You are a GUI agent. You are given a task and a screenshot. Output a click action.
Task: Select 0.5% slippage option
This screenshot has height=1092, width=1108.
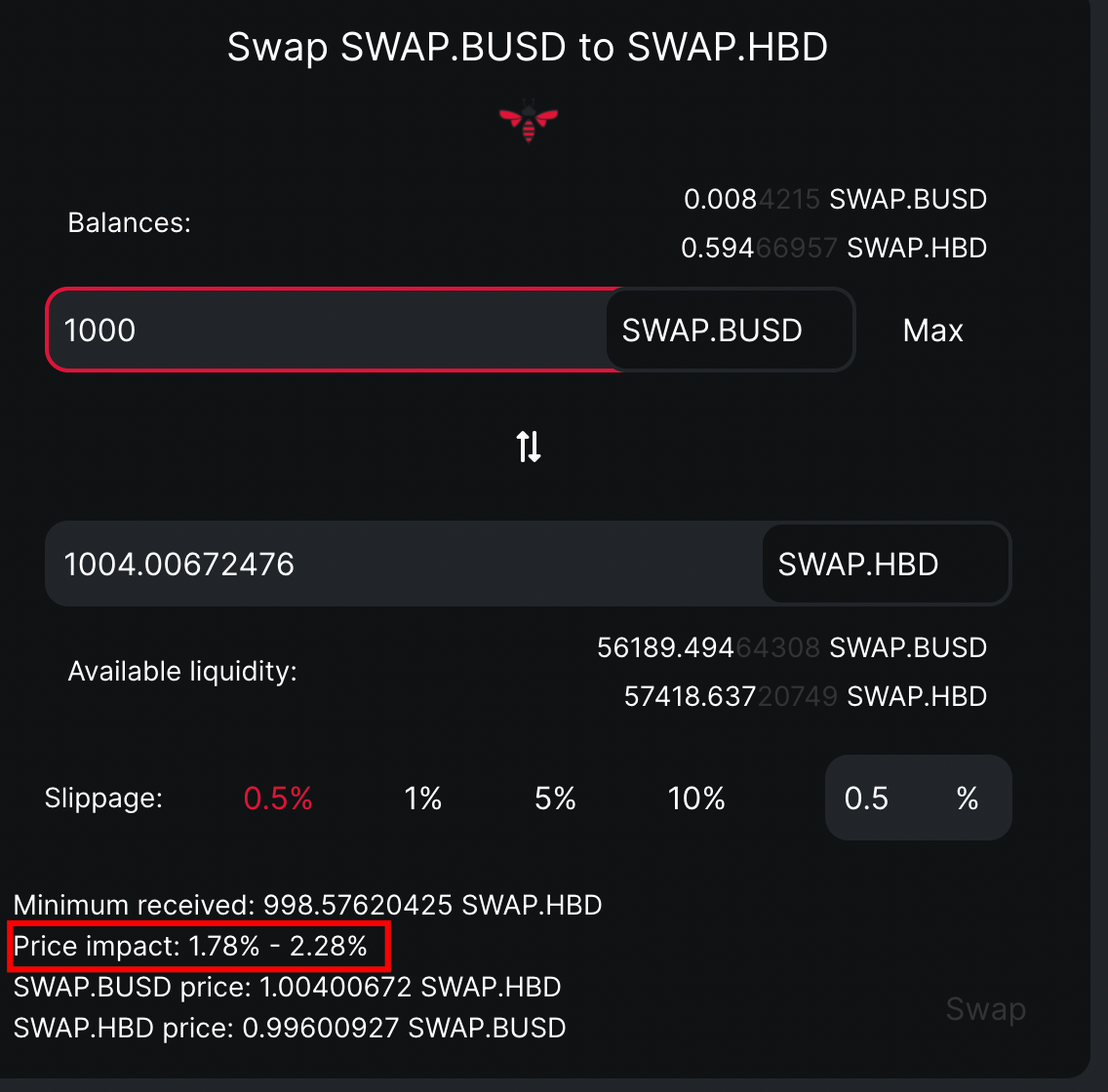click(x=278, y=799)
